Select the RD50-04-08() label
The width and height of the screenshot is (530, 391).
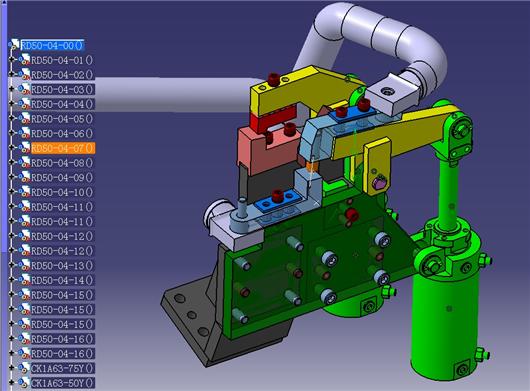(62, 163)
